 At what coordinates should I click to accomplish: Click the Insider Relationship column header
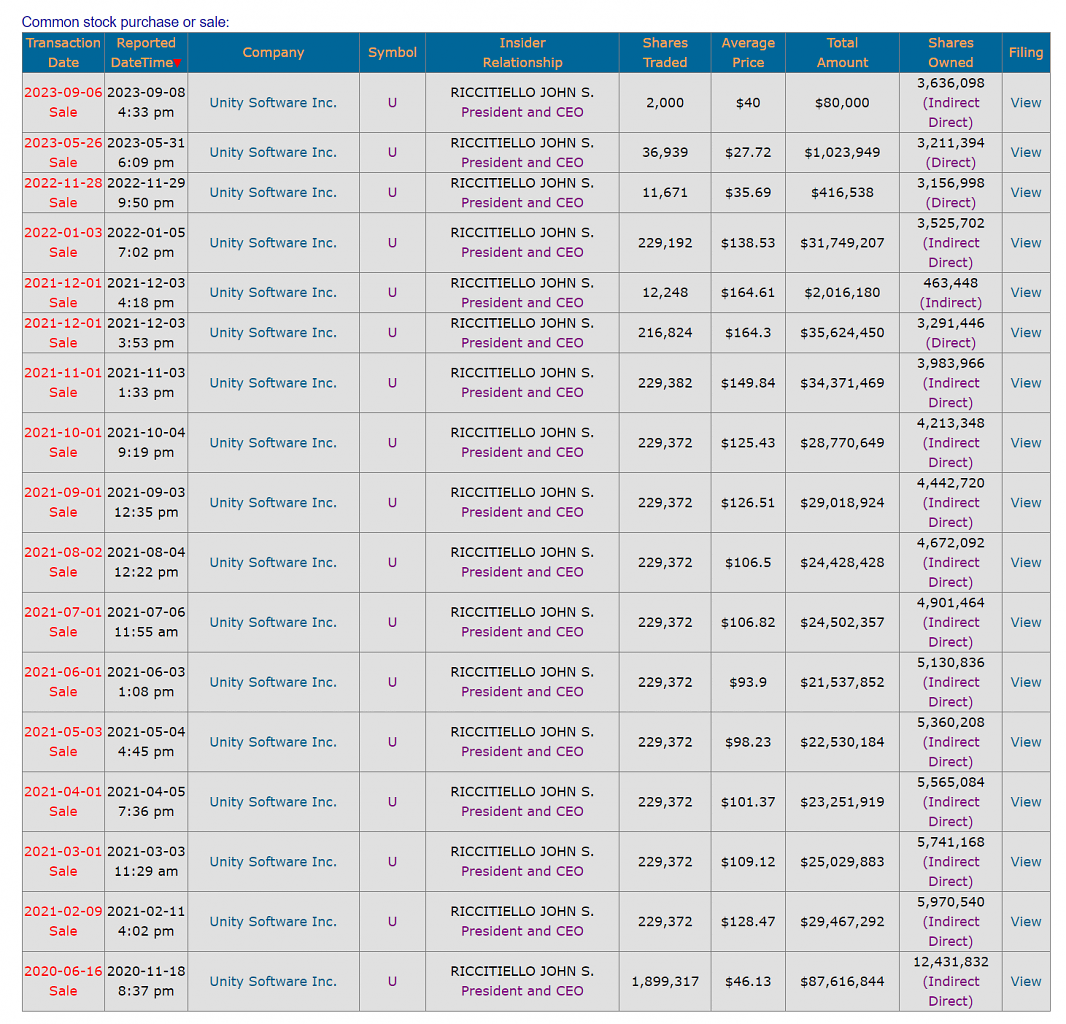522,52
